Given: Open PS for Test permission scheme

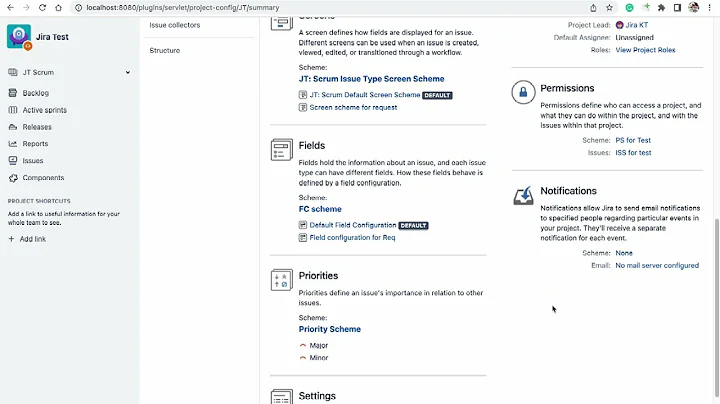Looking at the screenshot, I should point(633,140).
